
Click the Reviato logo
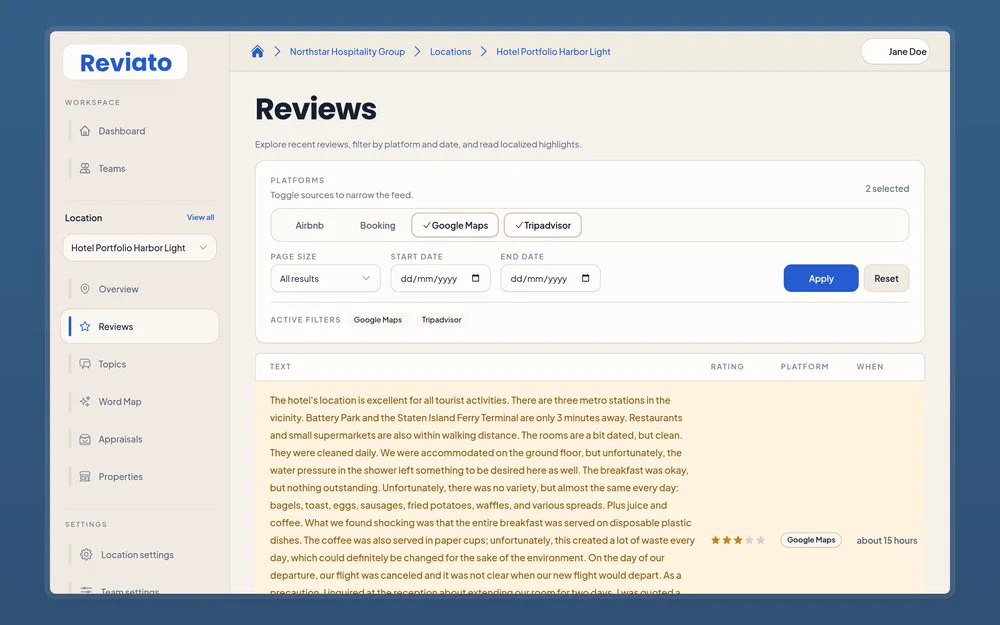point(126,62)
